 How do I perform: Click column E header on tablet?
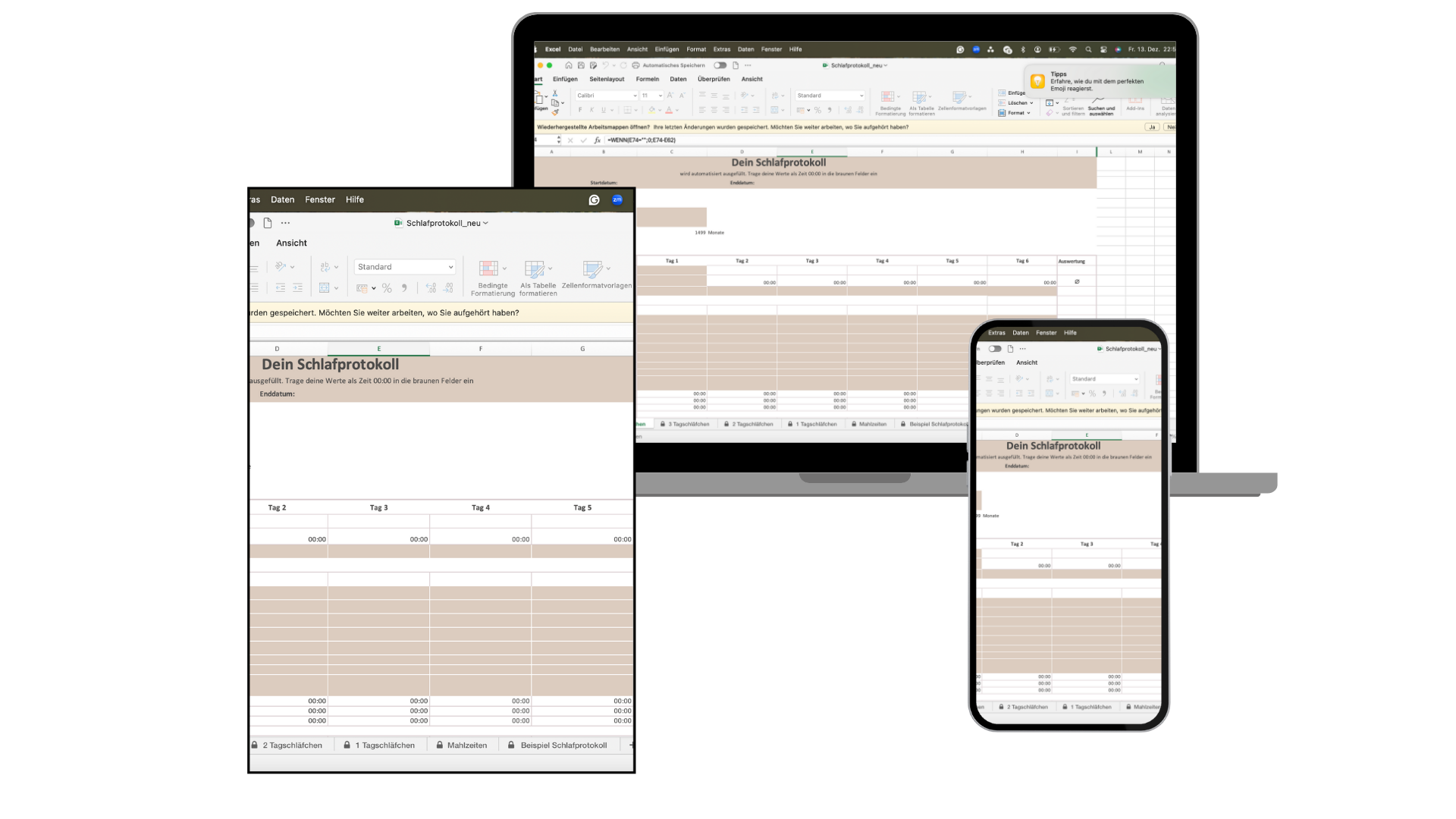pyautogui.click(x=379, y=349)
